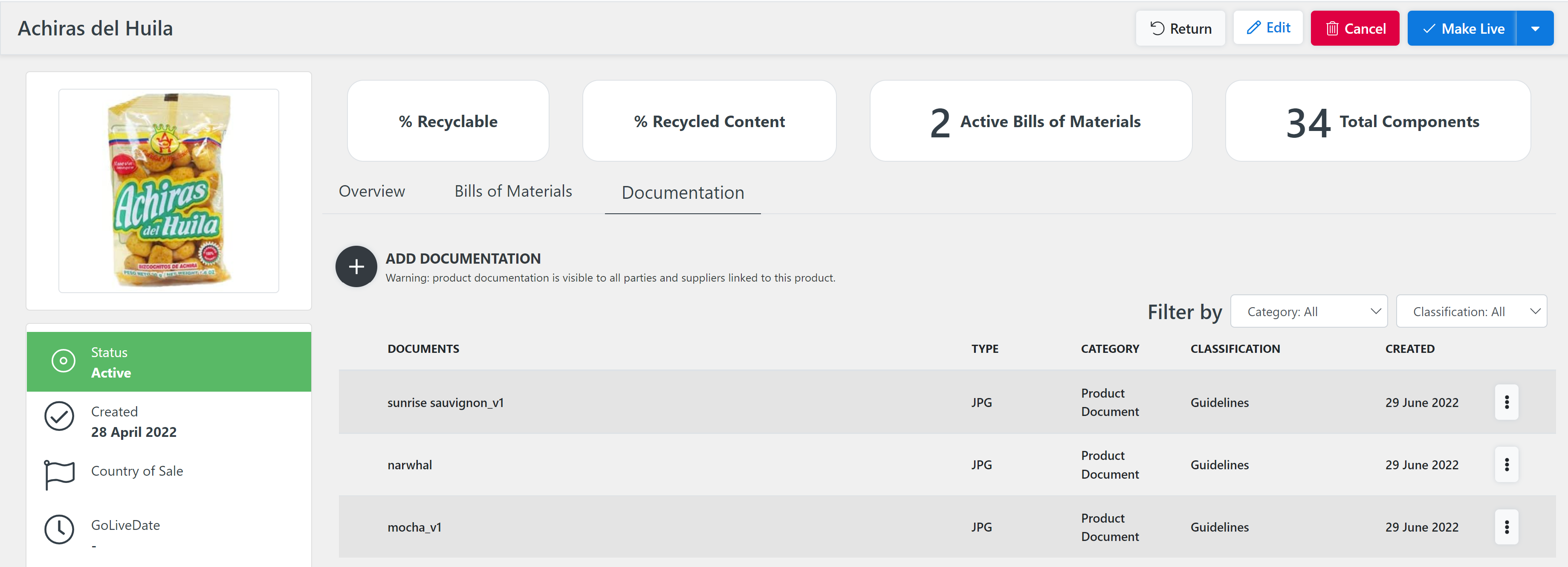Click JPG type in narwhal row
The width and height of the screenshot is (1568, 567).
[981, 465]
